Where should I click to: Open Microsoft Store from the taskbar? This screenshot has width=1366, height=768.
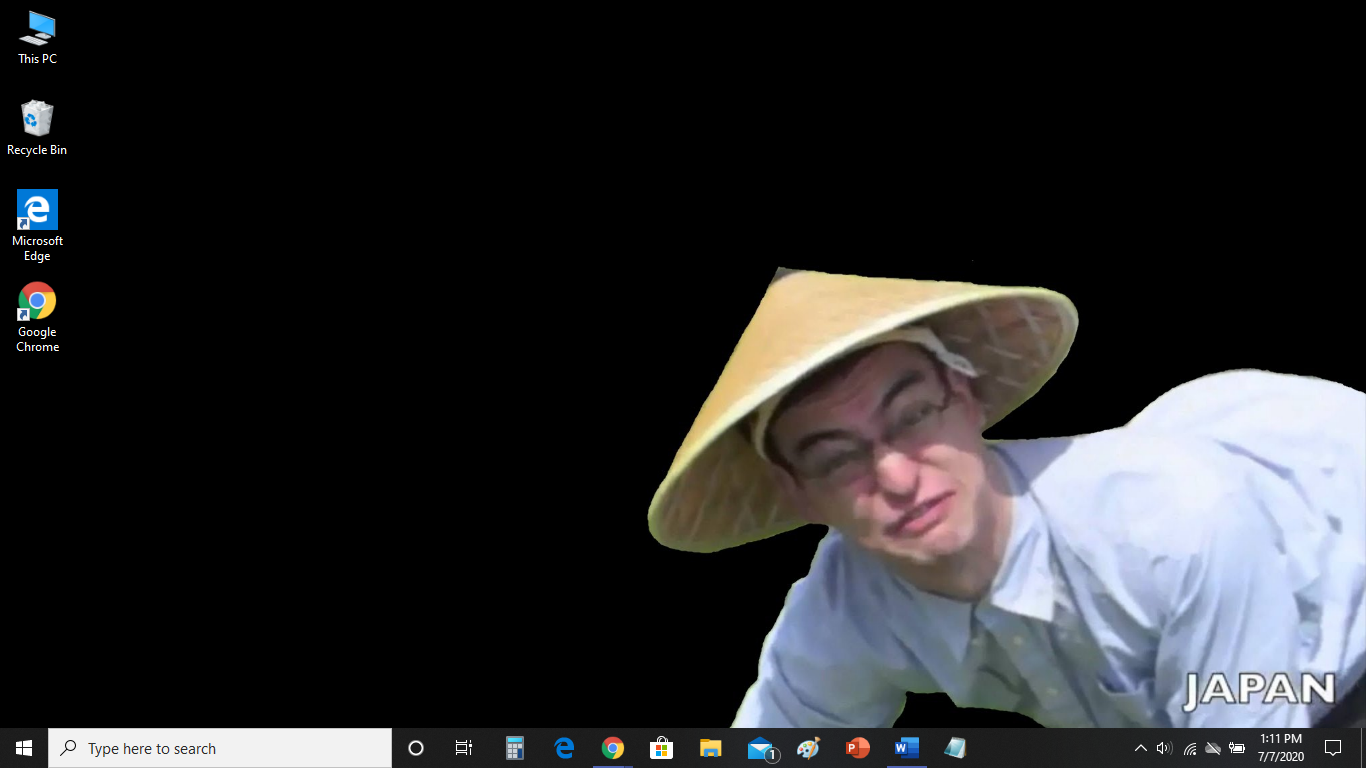coord(661,748)
